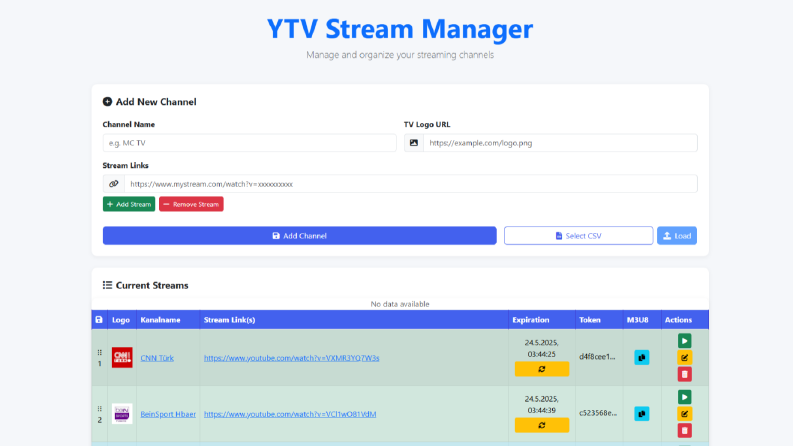Click the YTV Stream Manager title
Viewport: 793px width, 446px height.
pyautogui.click(x=400, y=28)
